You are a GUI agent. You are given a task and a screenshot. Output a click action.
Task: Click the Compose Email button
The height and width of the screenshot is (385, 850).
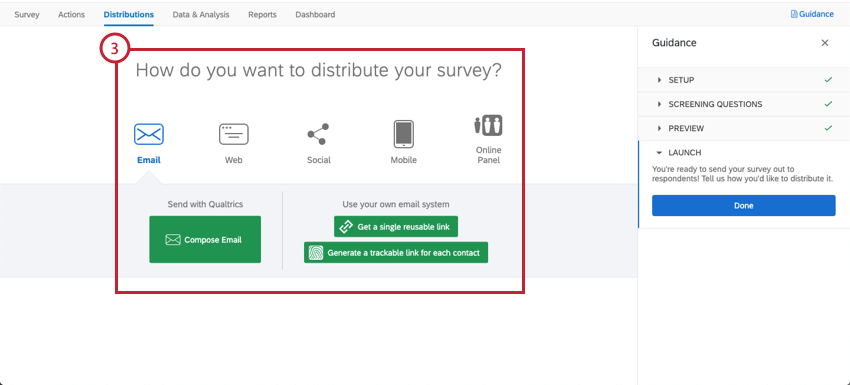click(x=205, y=240)
